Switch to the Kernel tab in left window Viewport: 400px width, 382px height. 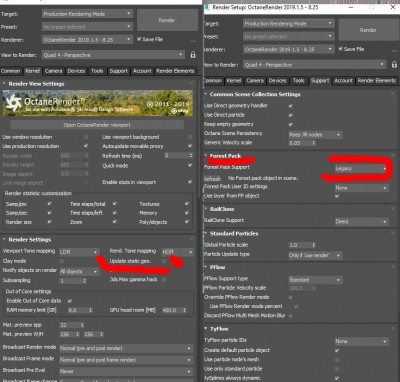[32, 71]
